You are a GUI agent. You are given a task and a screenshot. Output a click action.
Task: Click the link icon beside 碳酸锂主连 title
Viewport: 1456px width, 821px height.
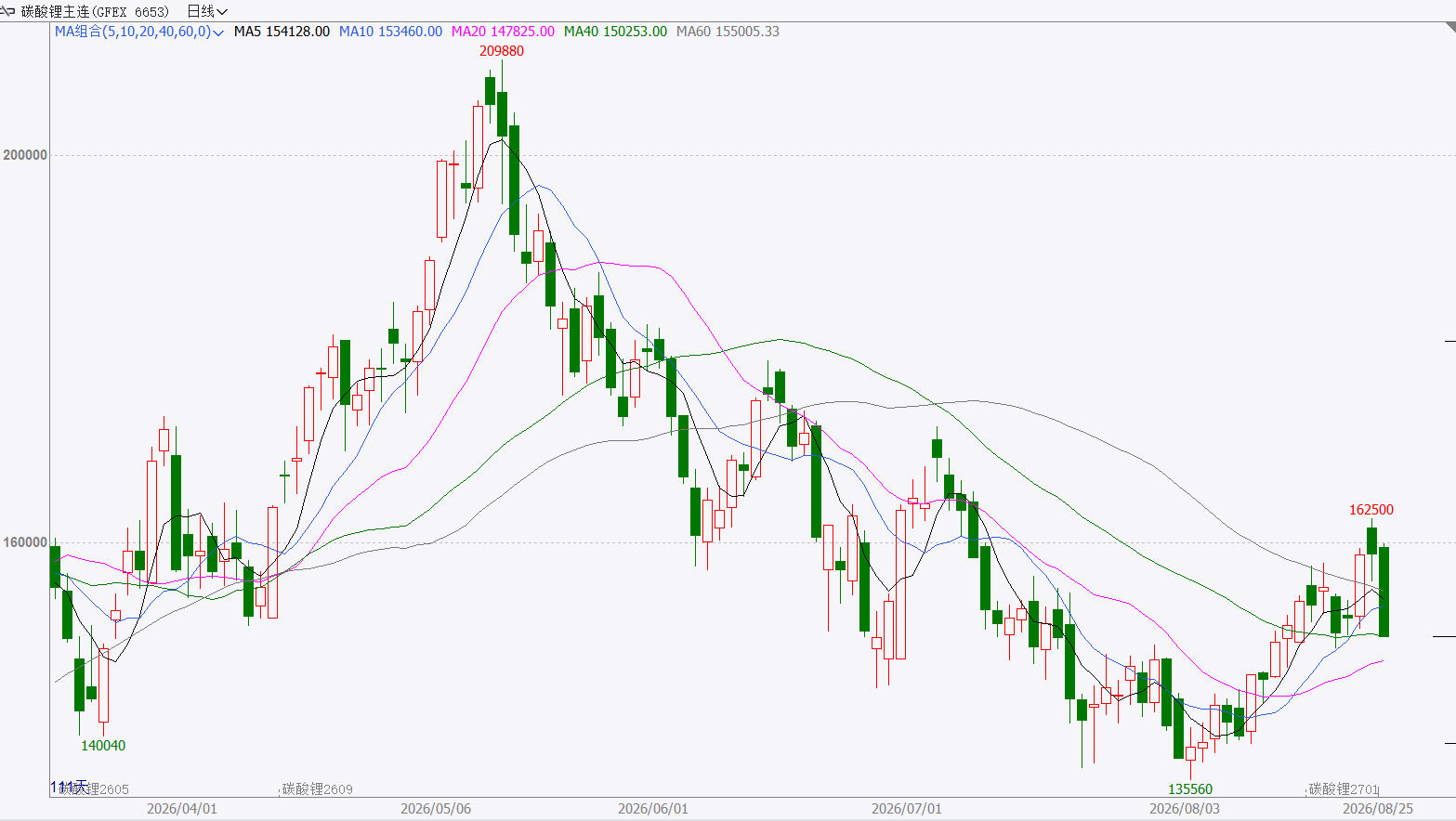(8, 11)
